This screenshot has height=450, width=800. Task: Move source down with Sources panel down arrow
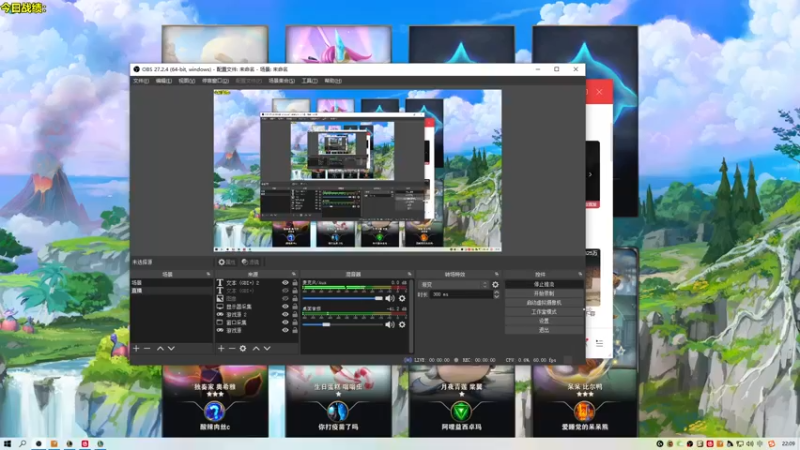267,348
